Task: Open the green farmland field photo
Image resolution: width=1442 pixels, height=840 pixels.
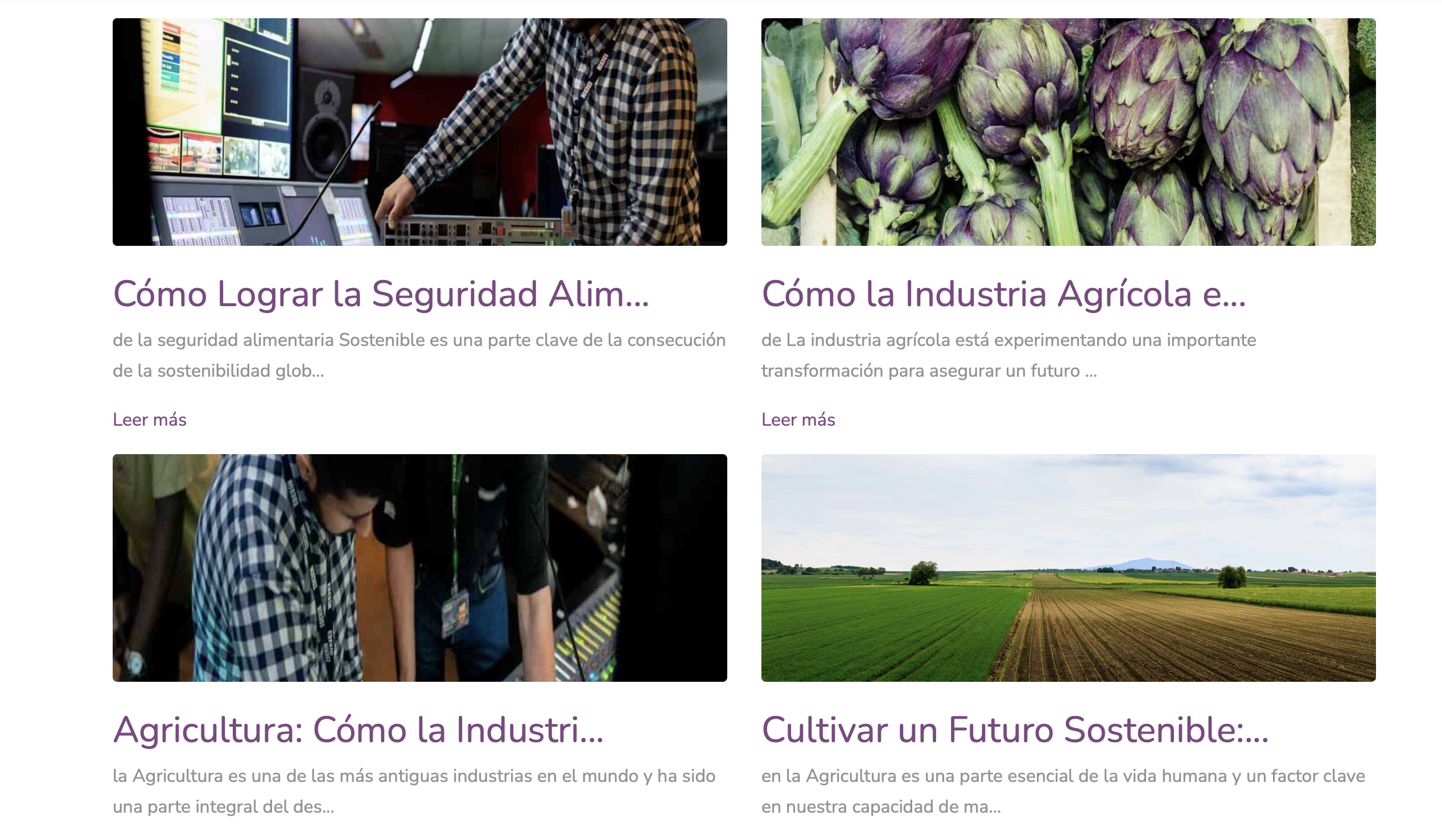Action: tap(1068, 567)
